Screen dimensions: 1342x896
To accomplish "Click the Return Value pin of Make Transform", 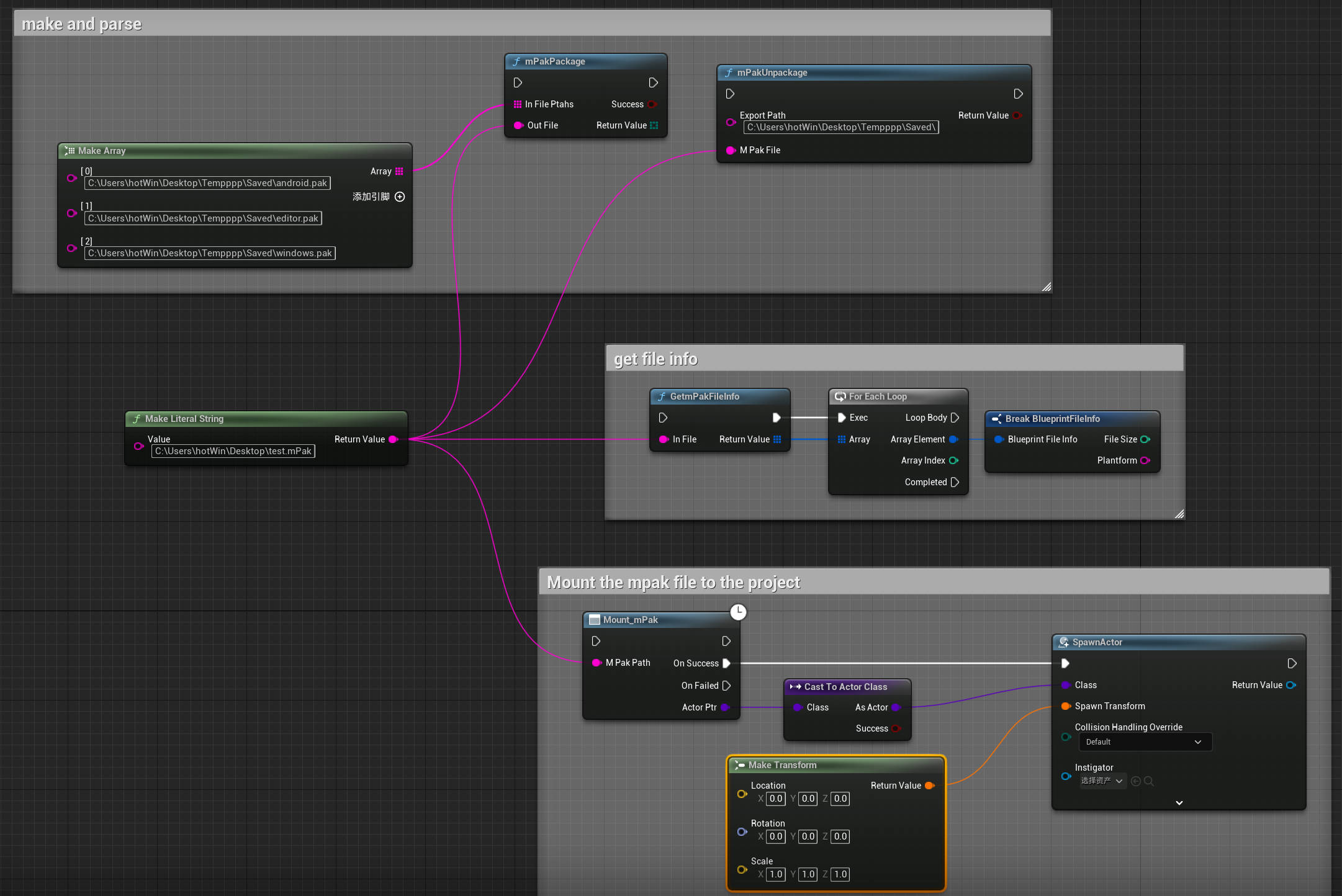I will [929, 786].
